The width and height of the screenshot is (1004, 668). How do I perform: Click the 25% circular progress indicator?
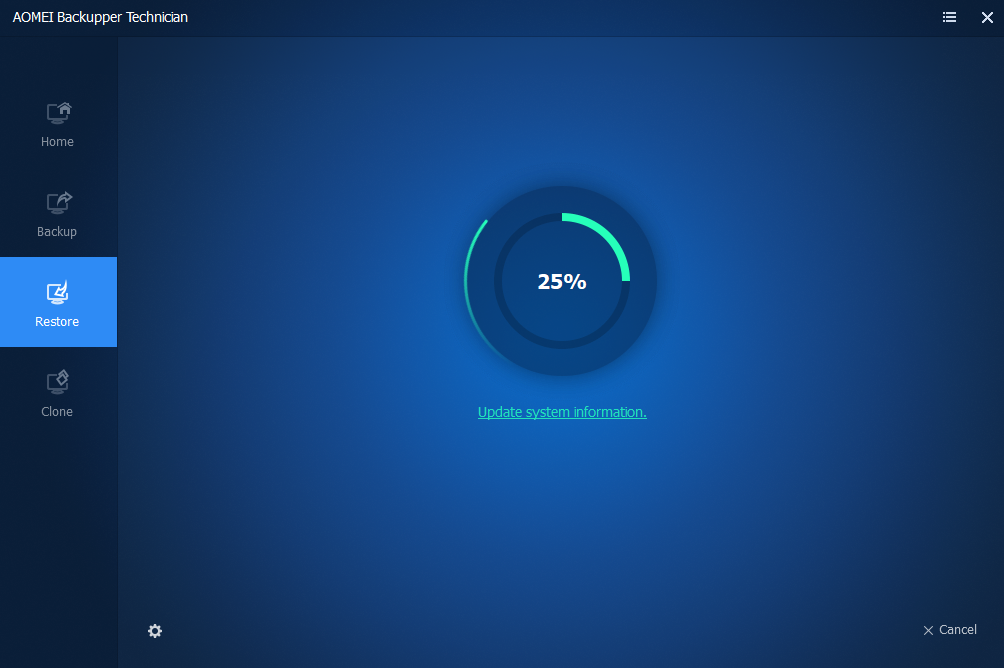coord(562,281)
